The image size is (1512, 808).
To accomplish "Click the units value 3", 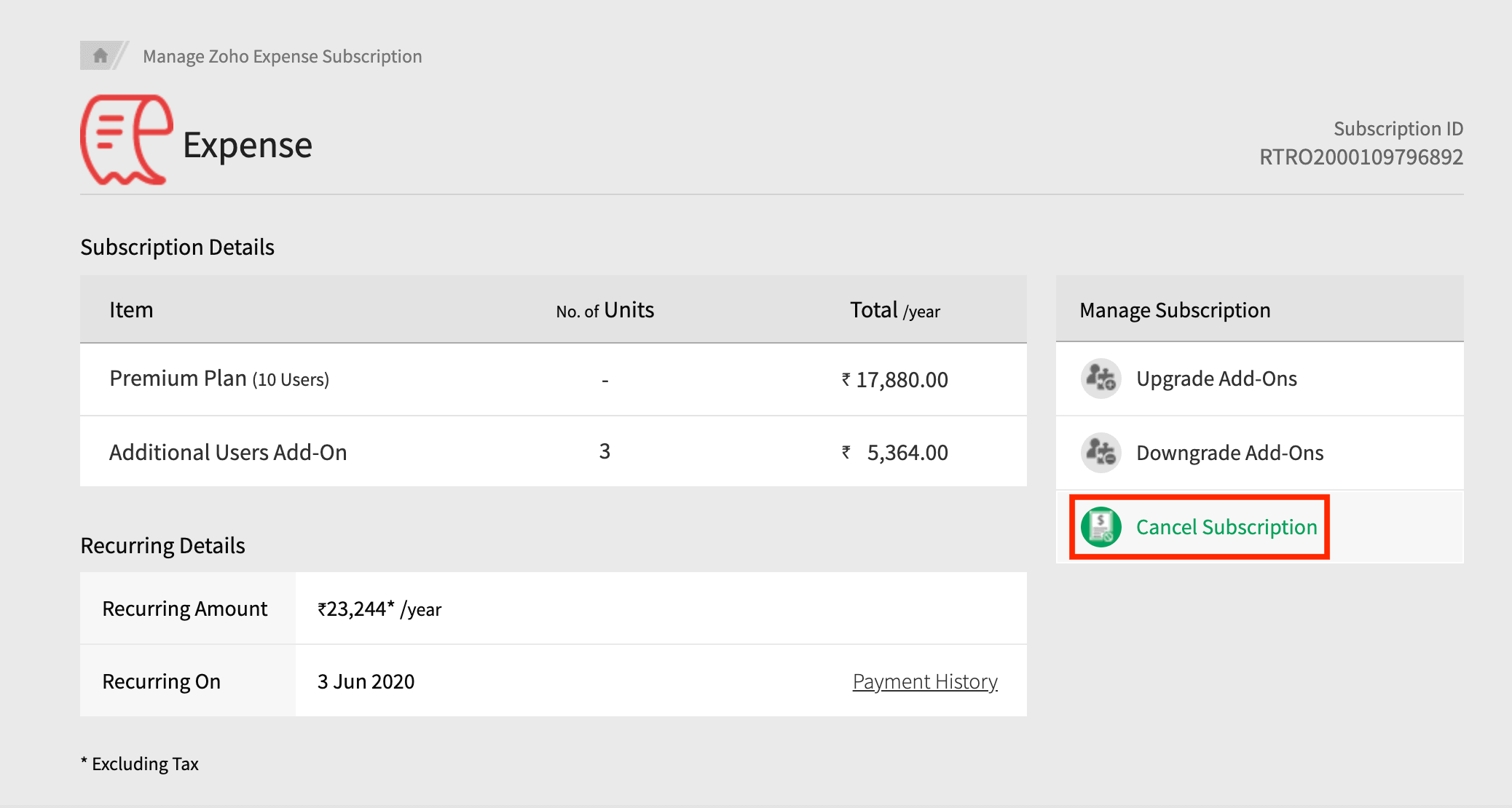I will pyautogui.click(x=605, y=451).
